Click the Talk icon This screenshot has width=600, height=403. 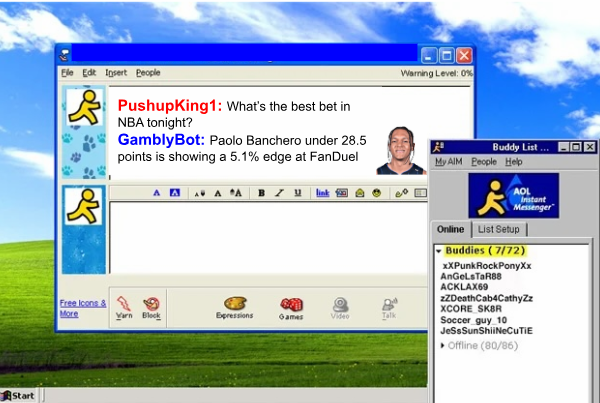coord(389,308)
